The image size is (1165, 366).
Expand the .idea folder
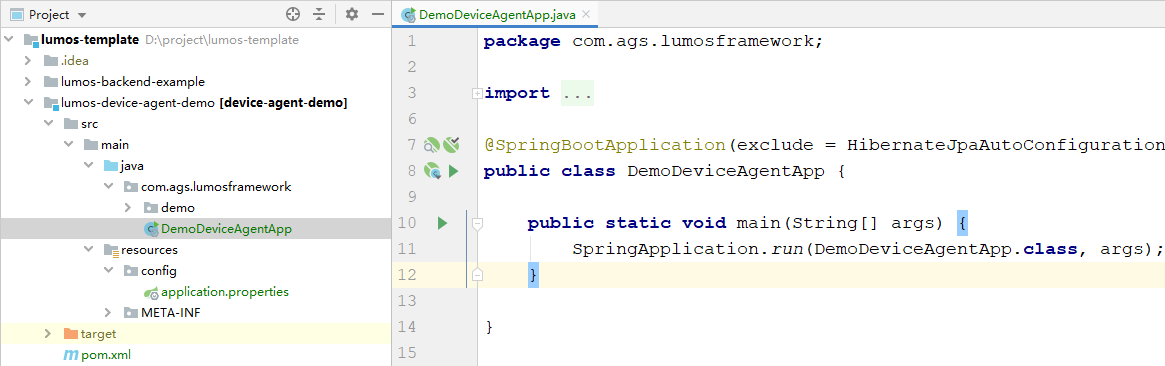point(28,60)
